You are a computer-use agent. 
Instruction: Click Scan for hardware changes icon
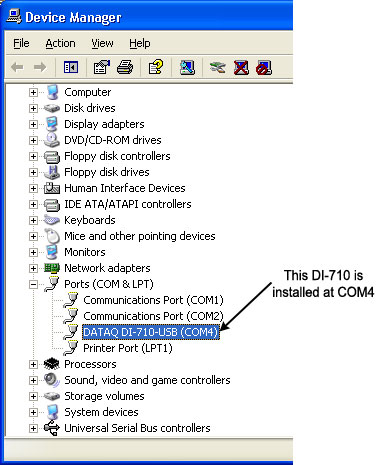tap(187, 67)
